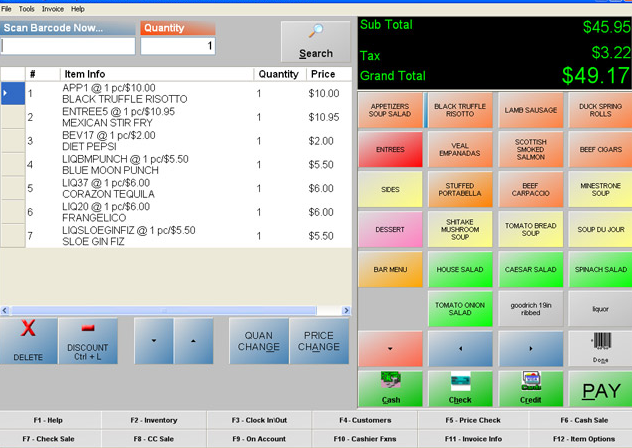Add Black Truffle Risotto from the menu grid
Viewport: 632px width, 448px height.
(460, 110)
